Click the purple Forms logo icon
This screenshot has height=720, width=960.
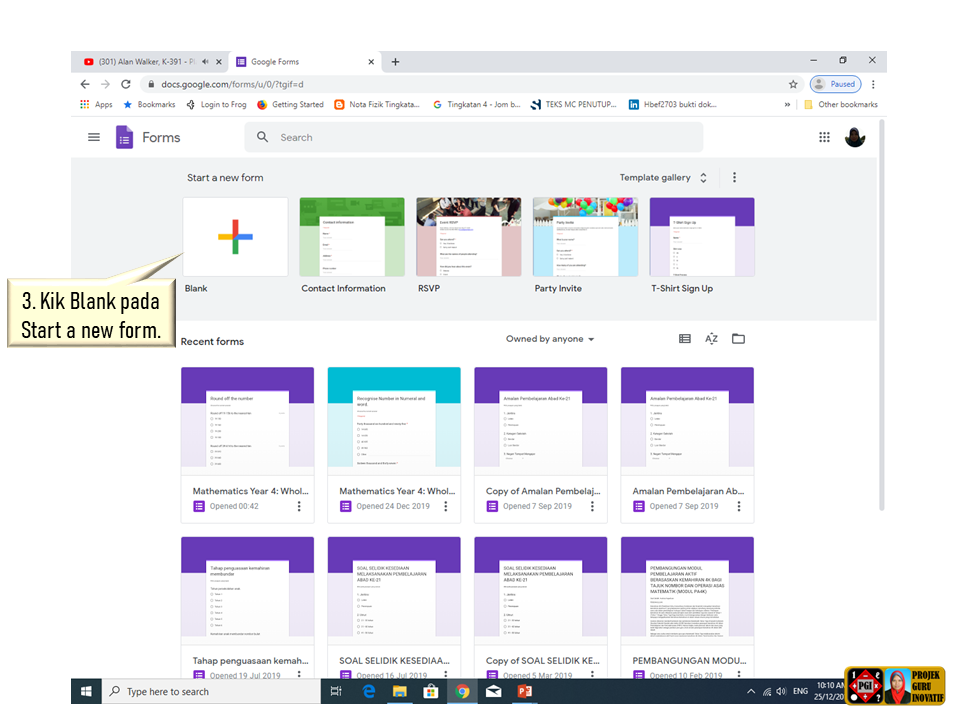tap(124, 137)
